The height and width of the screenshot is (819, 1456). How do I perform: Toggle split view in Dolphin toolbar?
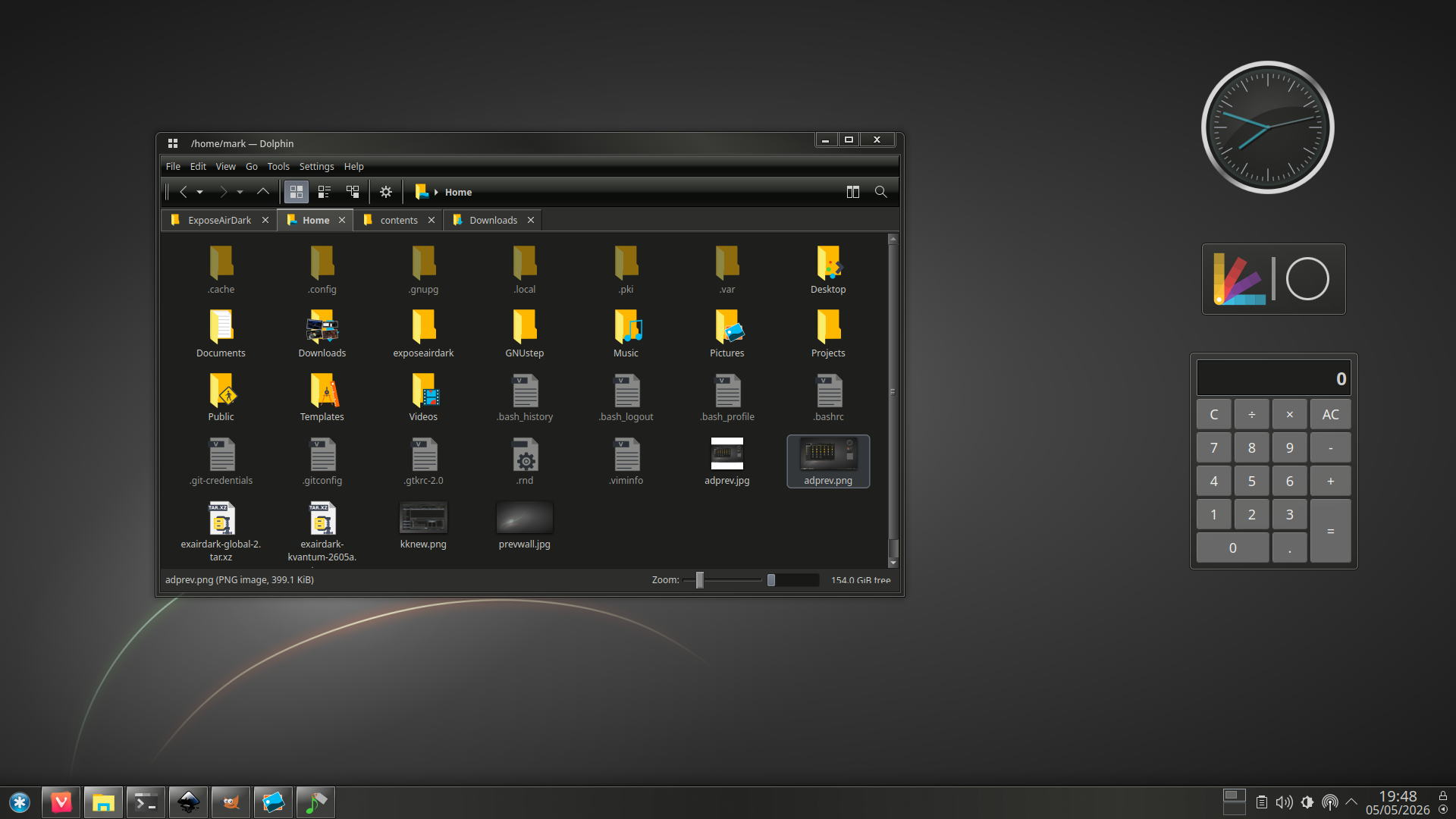pos(853,192)
